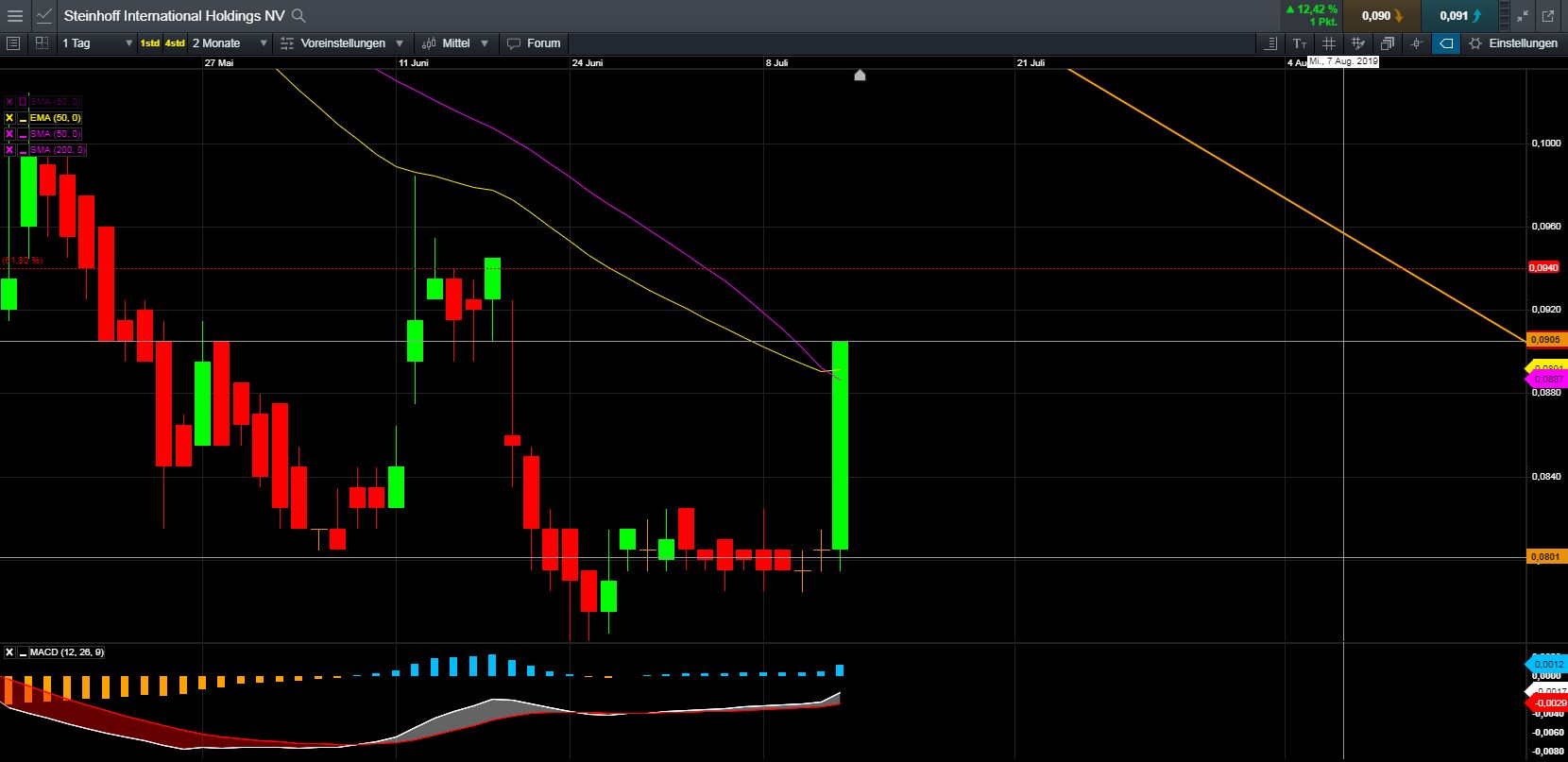Click the 11 Juni date axis label
This screenshot has width=1568, height=762.
(414, 63)
